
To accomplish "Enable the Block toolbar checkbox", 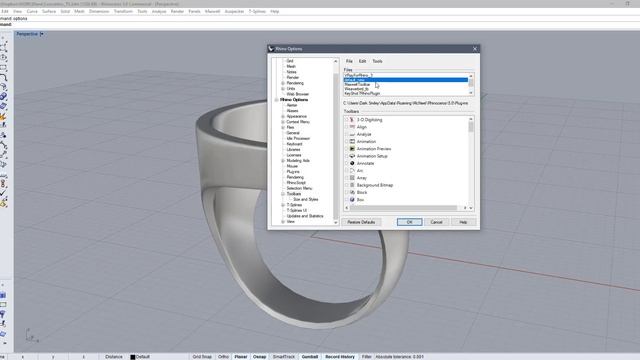I will [347, 192].
